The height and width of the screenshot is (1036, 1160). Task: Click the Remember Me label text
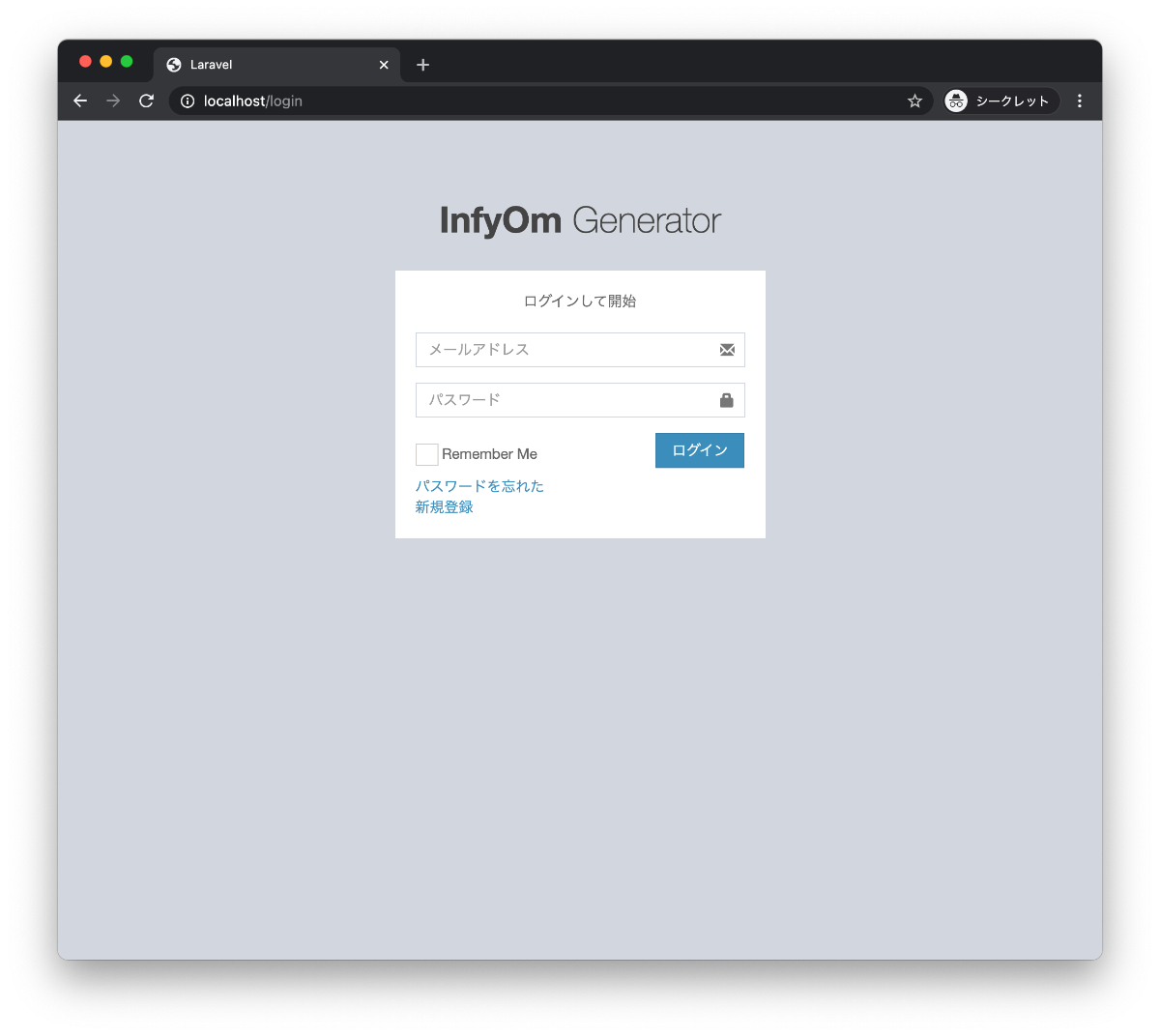coord(489,454)
